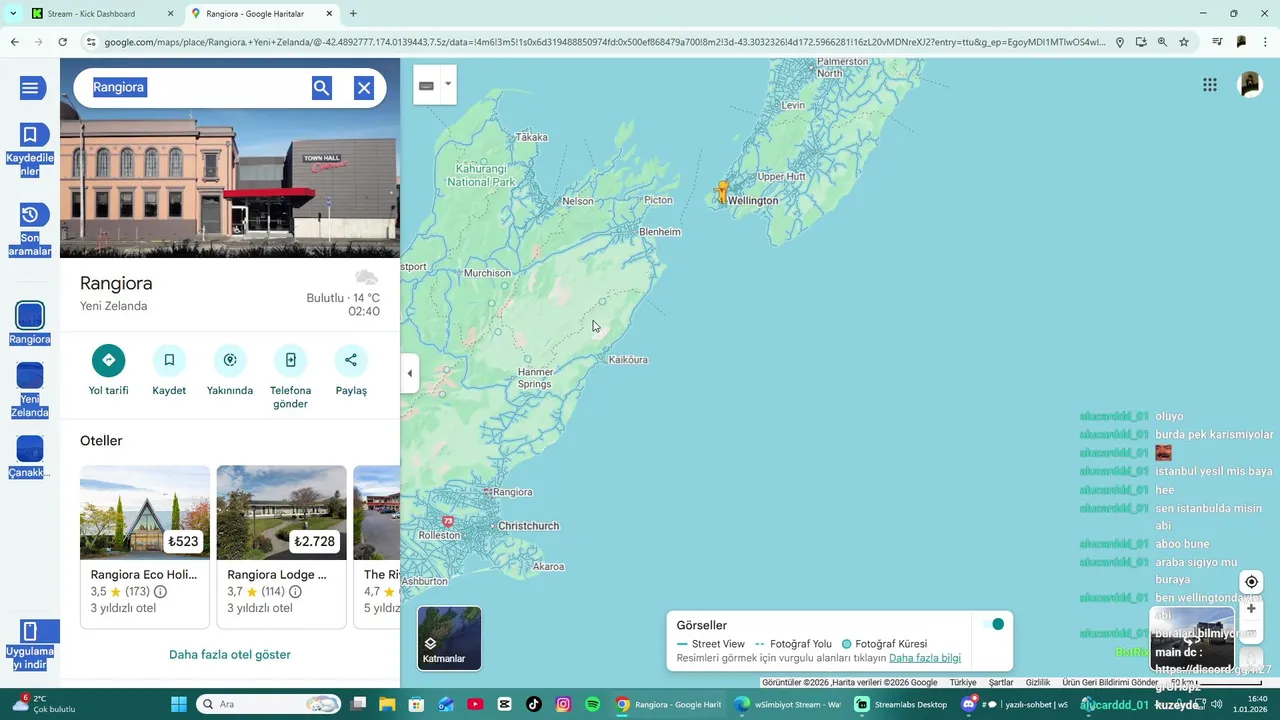The width and height of the screenshot is (1280, 720).
Task: Open Windows Start menu
Action: coord(179,704)
